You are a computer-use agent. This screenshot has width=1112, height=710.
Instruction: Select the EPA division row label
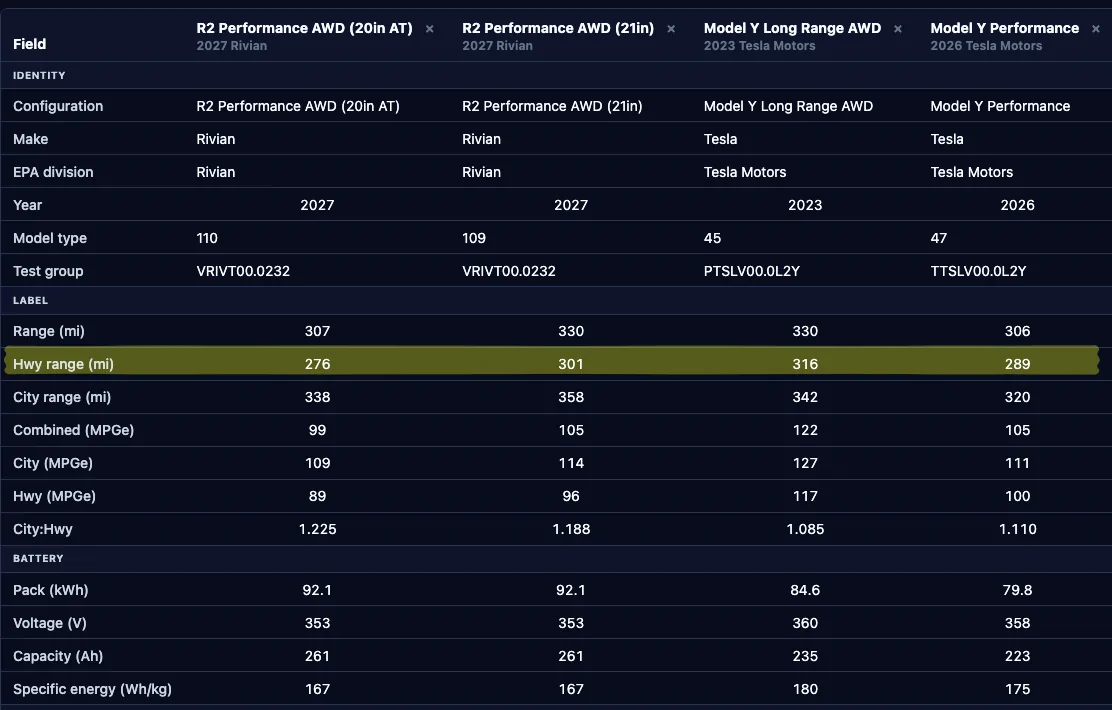pyautogui.click(x=53, y=172)
